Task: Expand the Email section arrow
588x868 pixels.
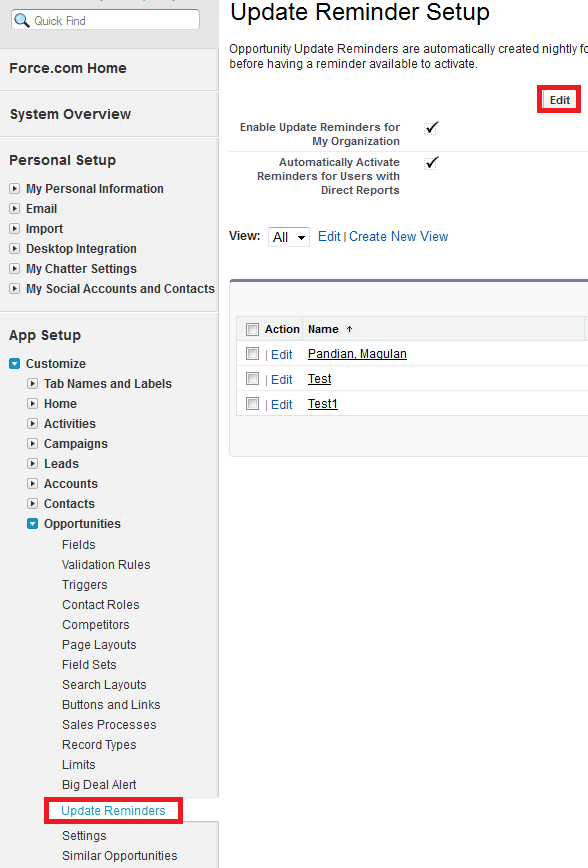Action: point(15,209)
